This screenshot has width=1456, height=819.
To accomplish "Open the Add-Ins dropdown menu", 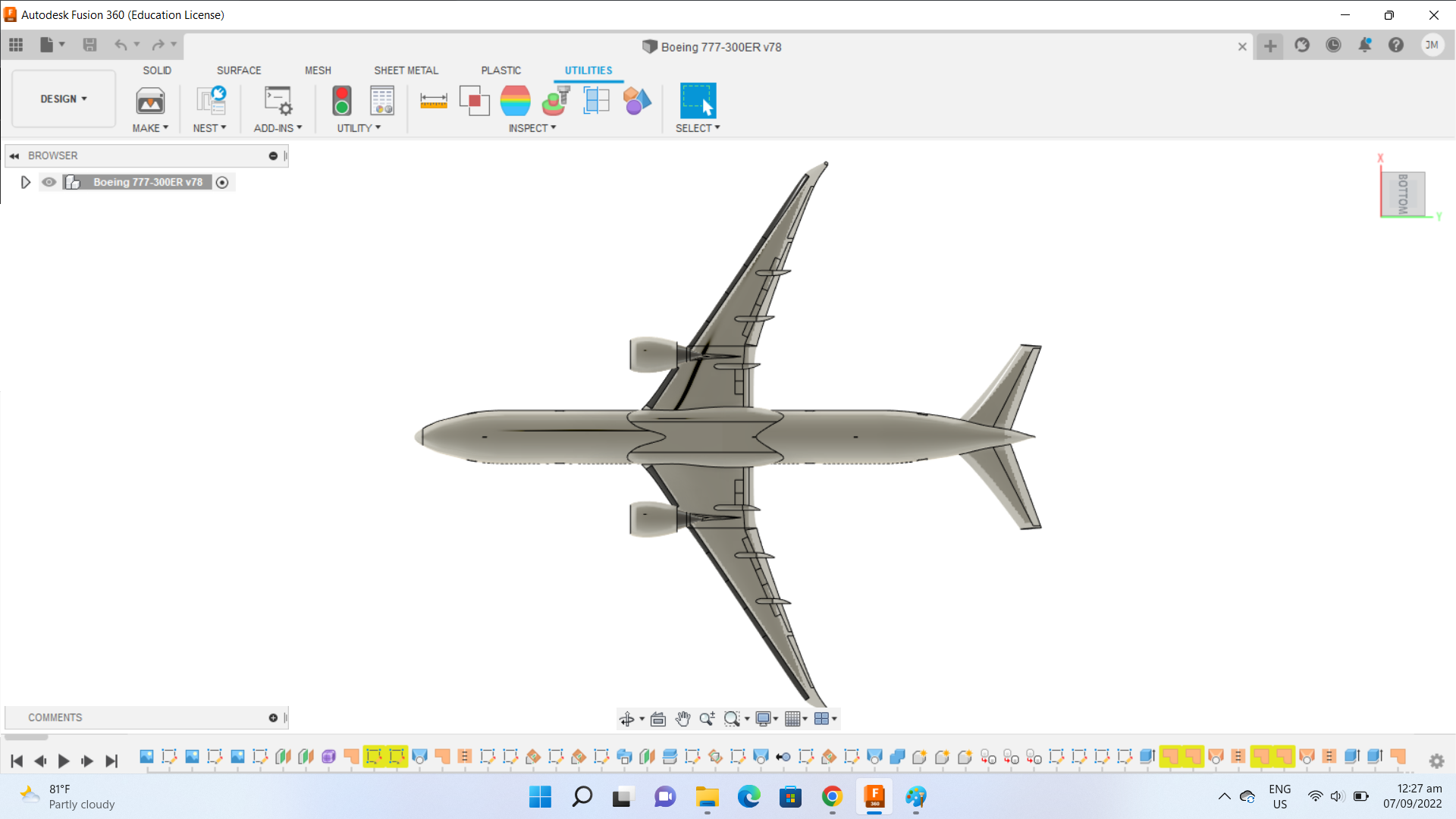I will [x=278, y=128].
